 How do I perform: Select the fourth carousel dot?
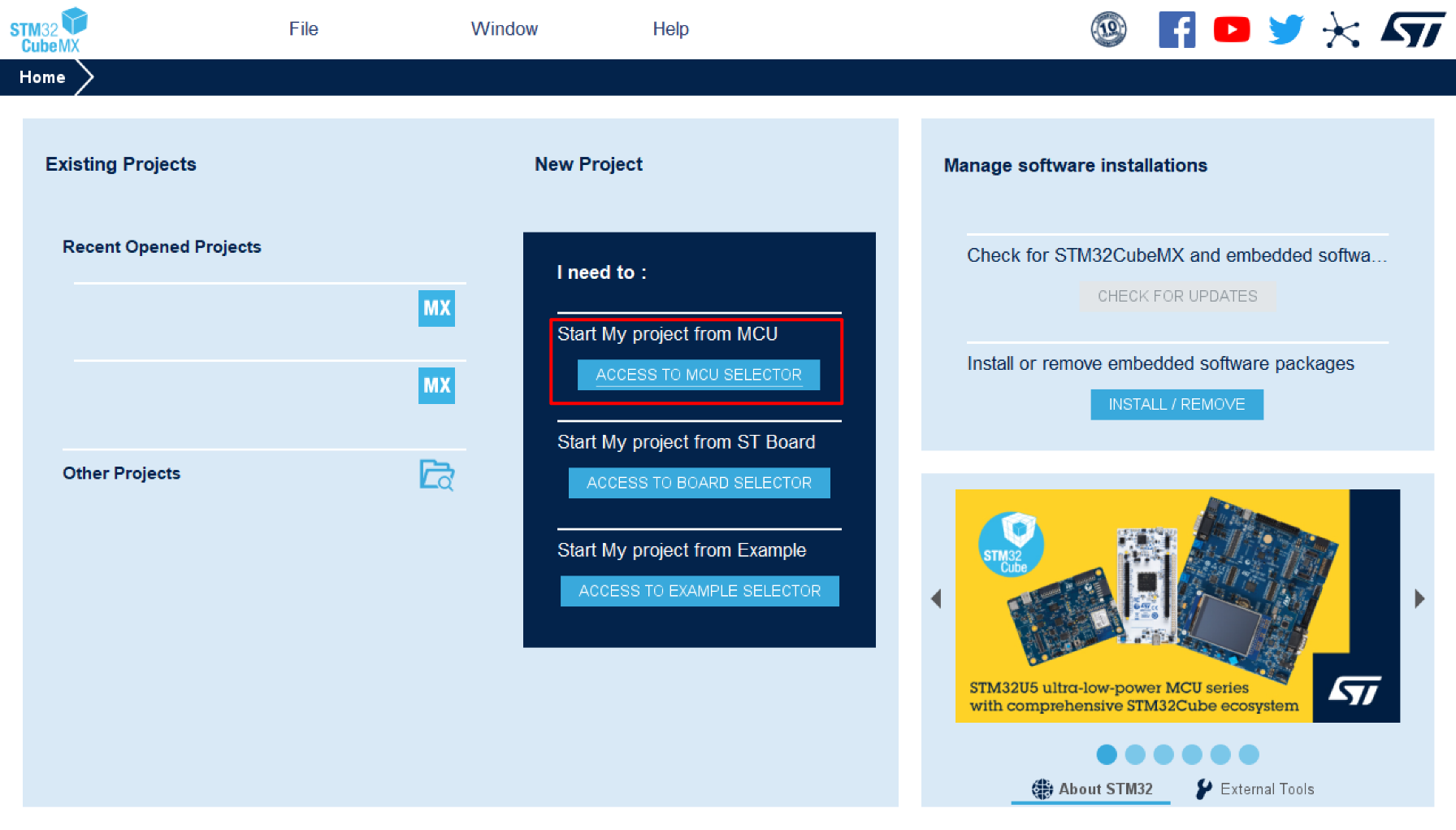(1192, 754)
